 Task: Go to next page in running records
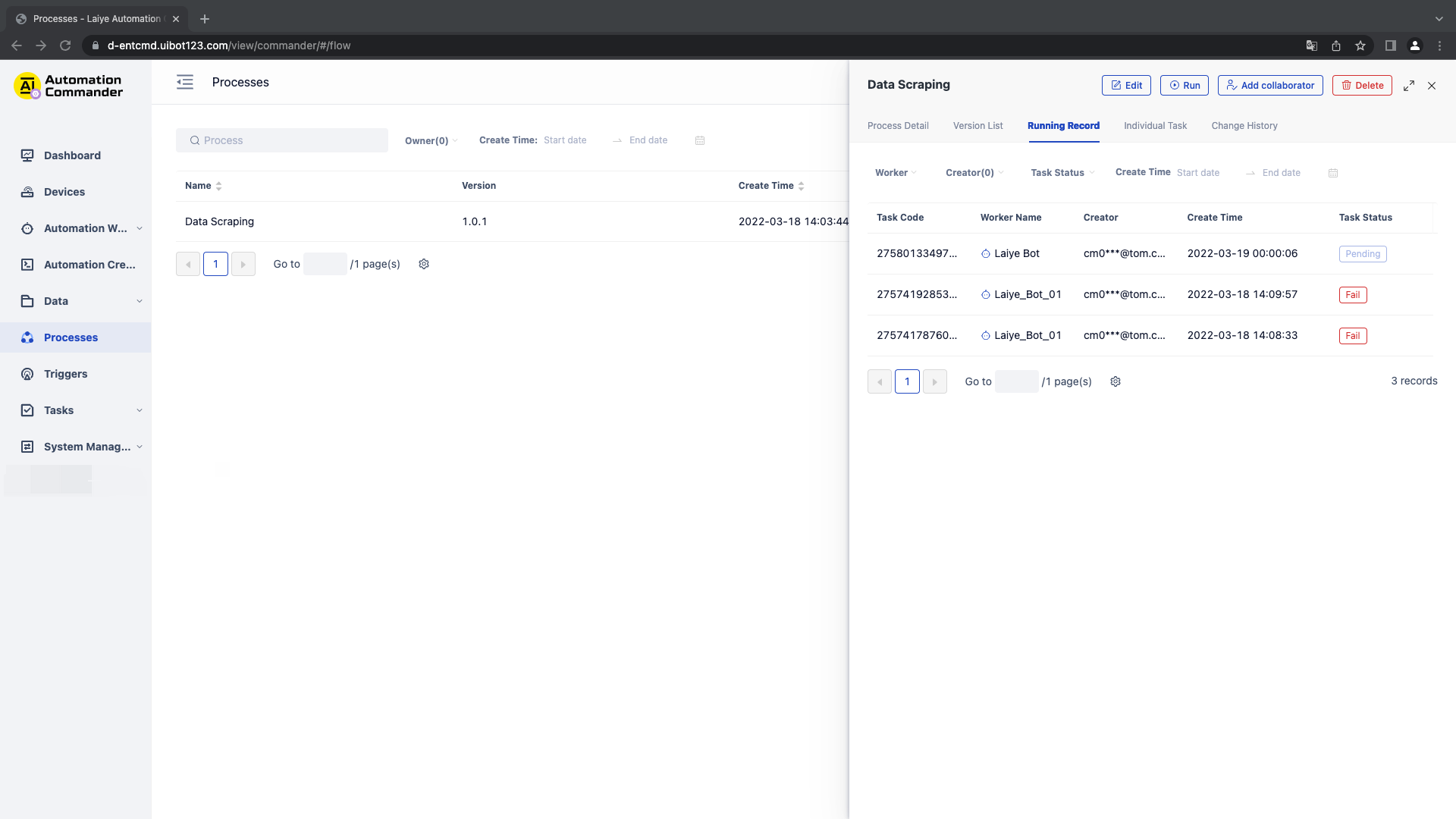coord(935,381)
